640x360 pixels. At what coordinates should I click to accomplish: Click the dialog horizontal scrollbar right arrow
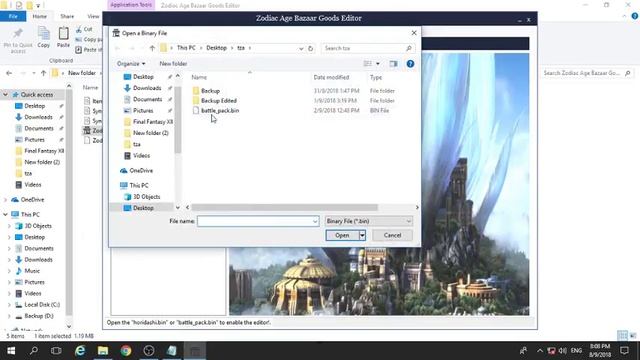(x=417, y=207)
